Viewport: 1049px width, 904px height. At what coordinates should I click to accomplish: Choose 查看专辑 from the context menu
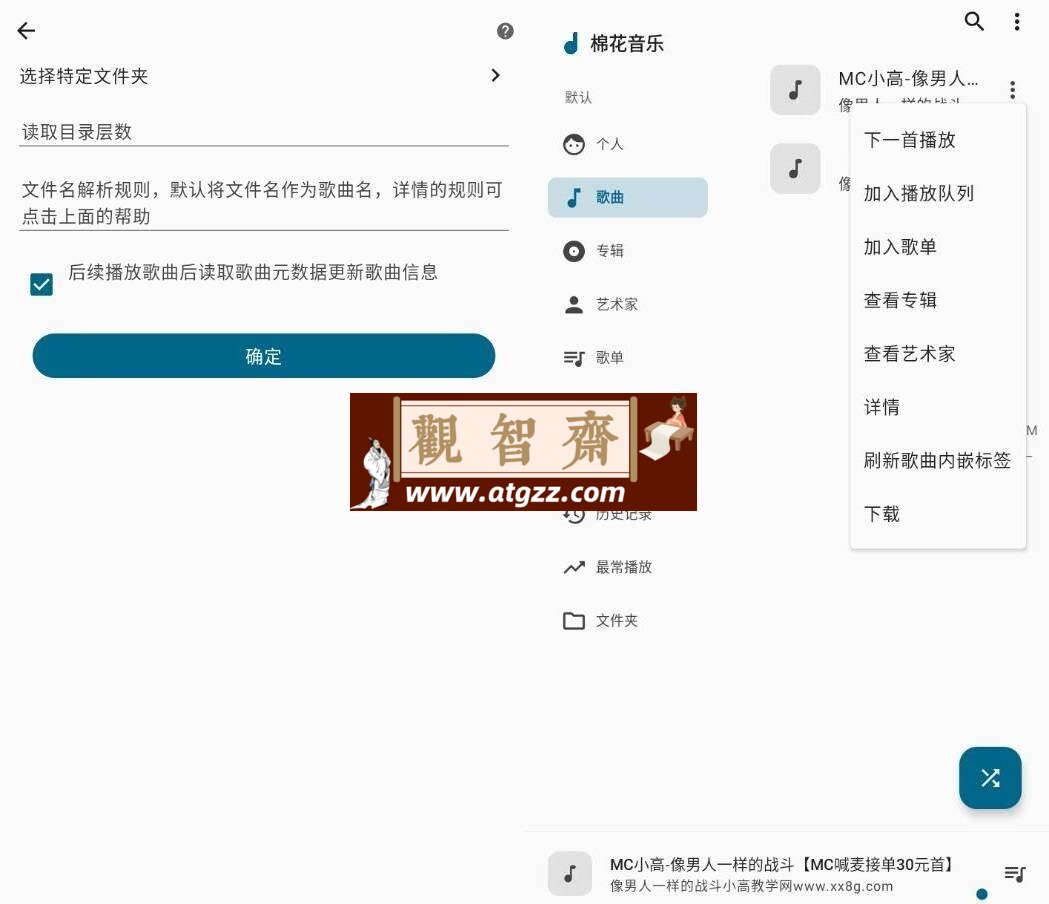pos(938,300)
